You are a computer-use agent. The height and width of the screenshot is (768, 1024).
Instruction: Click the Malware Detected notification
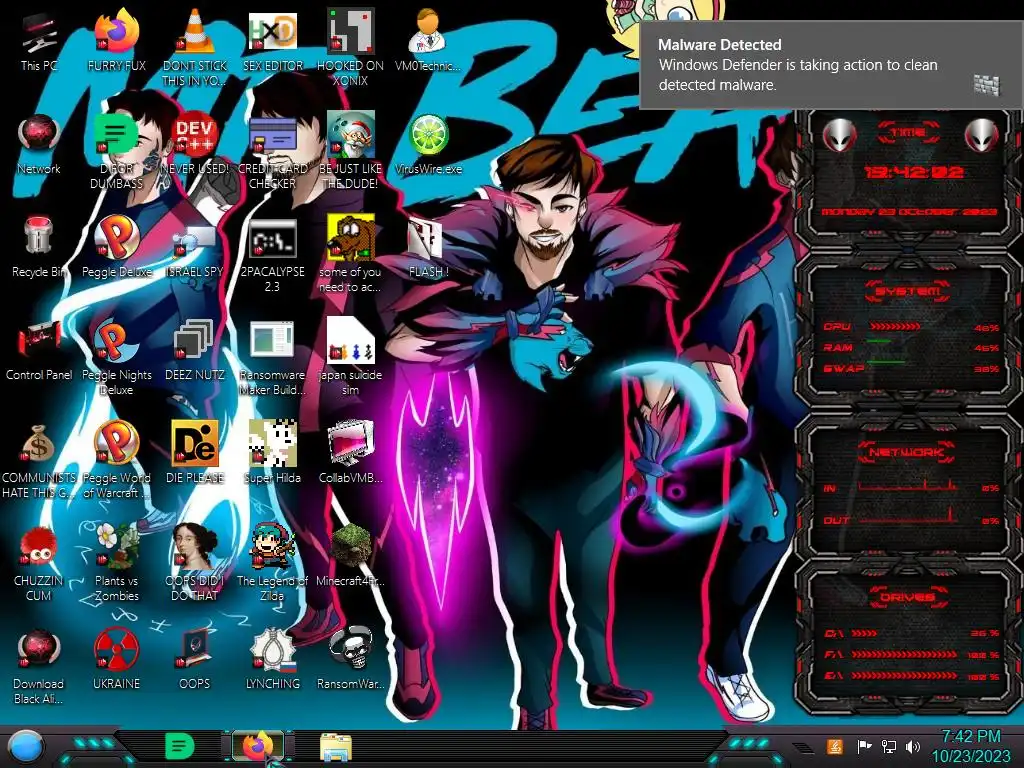coord(831,65)
